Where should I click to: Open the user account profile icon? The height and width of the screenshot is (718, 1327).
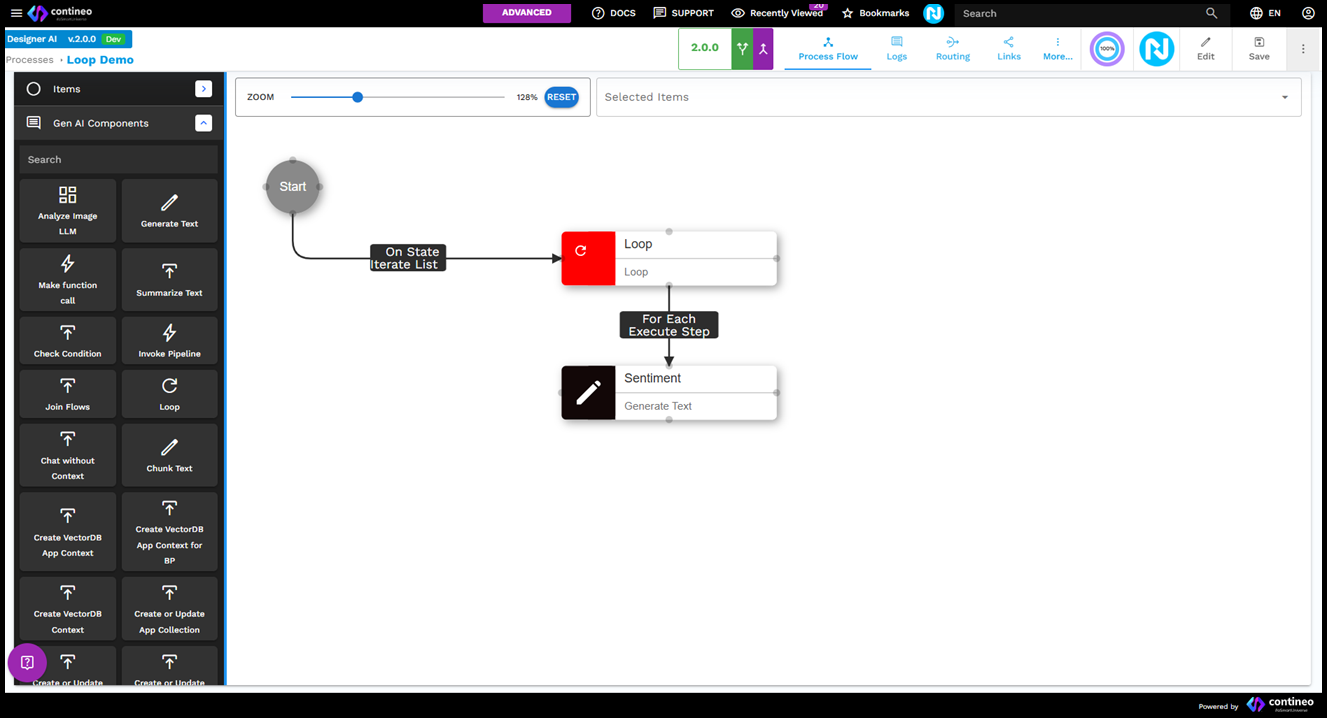[x=1308, y=13]
